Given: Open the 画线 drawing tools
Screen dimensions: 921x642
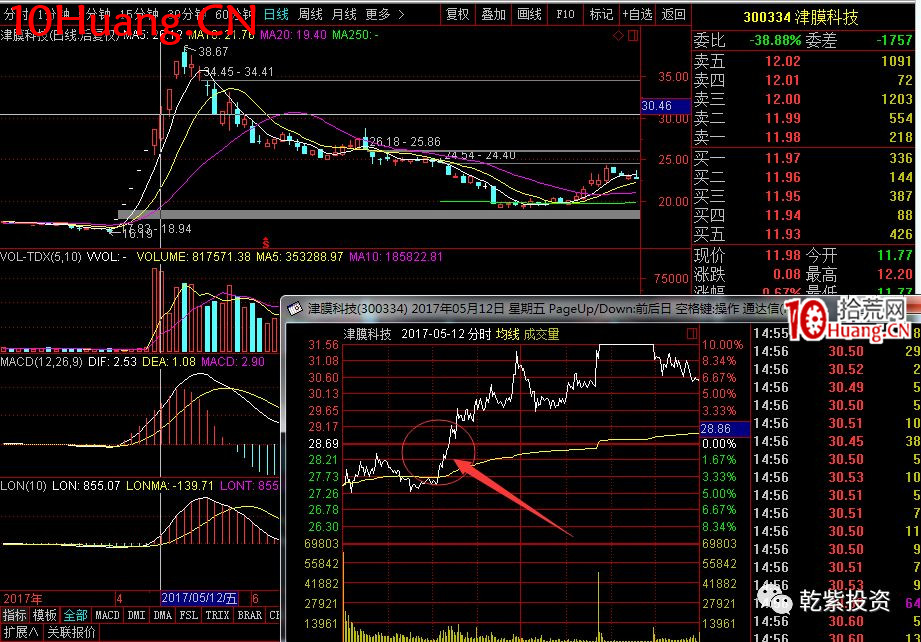Looking at the screenshot, I should coord(529,14).
